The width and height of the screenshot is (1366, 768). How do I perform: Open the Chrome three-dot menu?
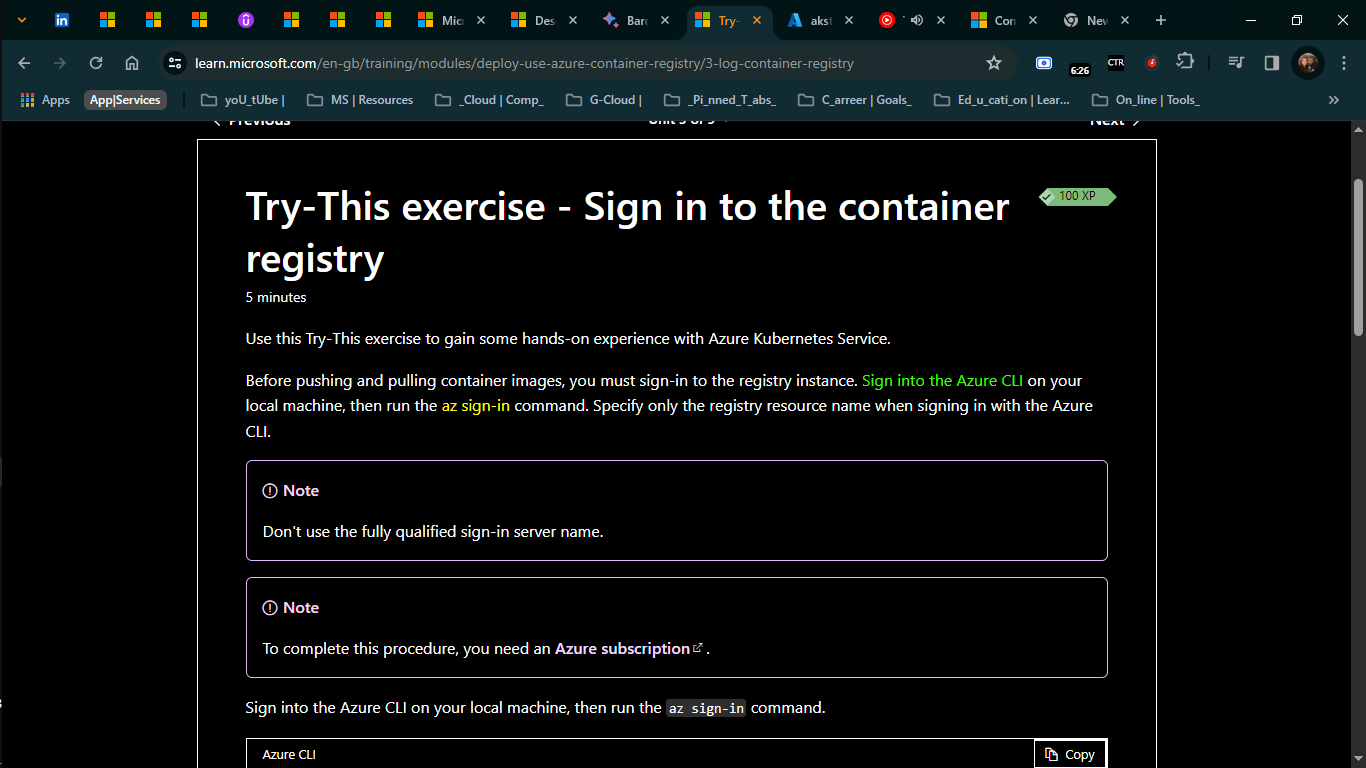coord(1345,62)
